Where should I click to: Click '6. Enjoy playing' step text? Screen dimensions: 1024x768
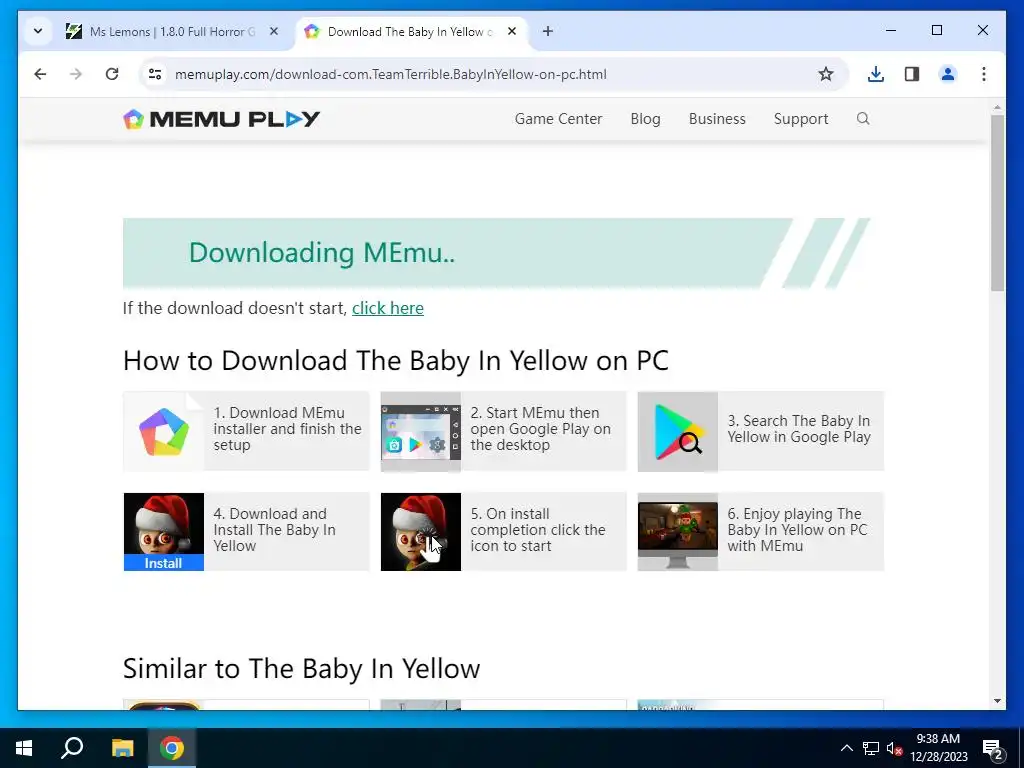point(797,530)
